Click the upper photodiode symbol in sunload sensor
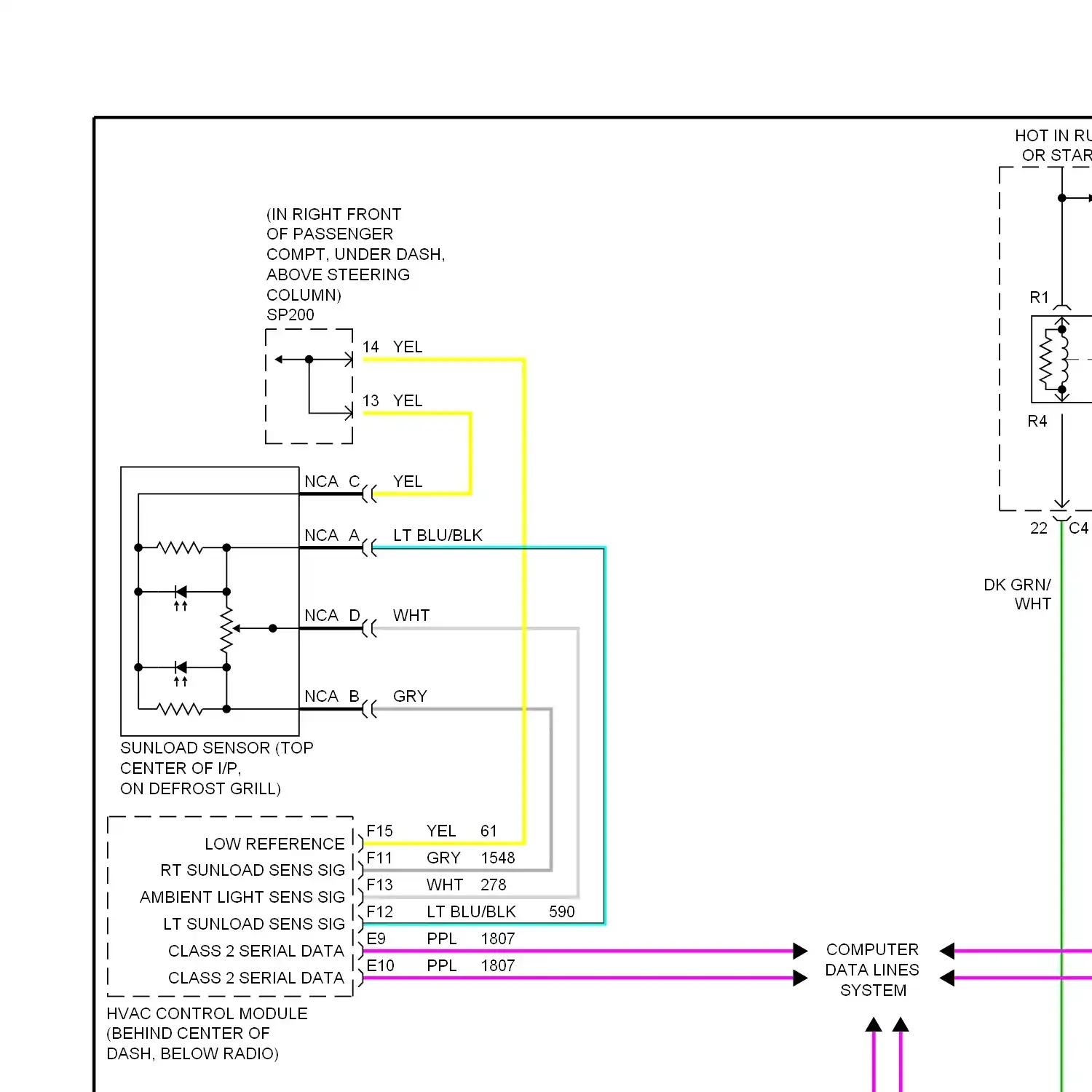The image size is (1092, 1092). point(181,596)
